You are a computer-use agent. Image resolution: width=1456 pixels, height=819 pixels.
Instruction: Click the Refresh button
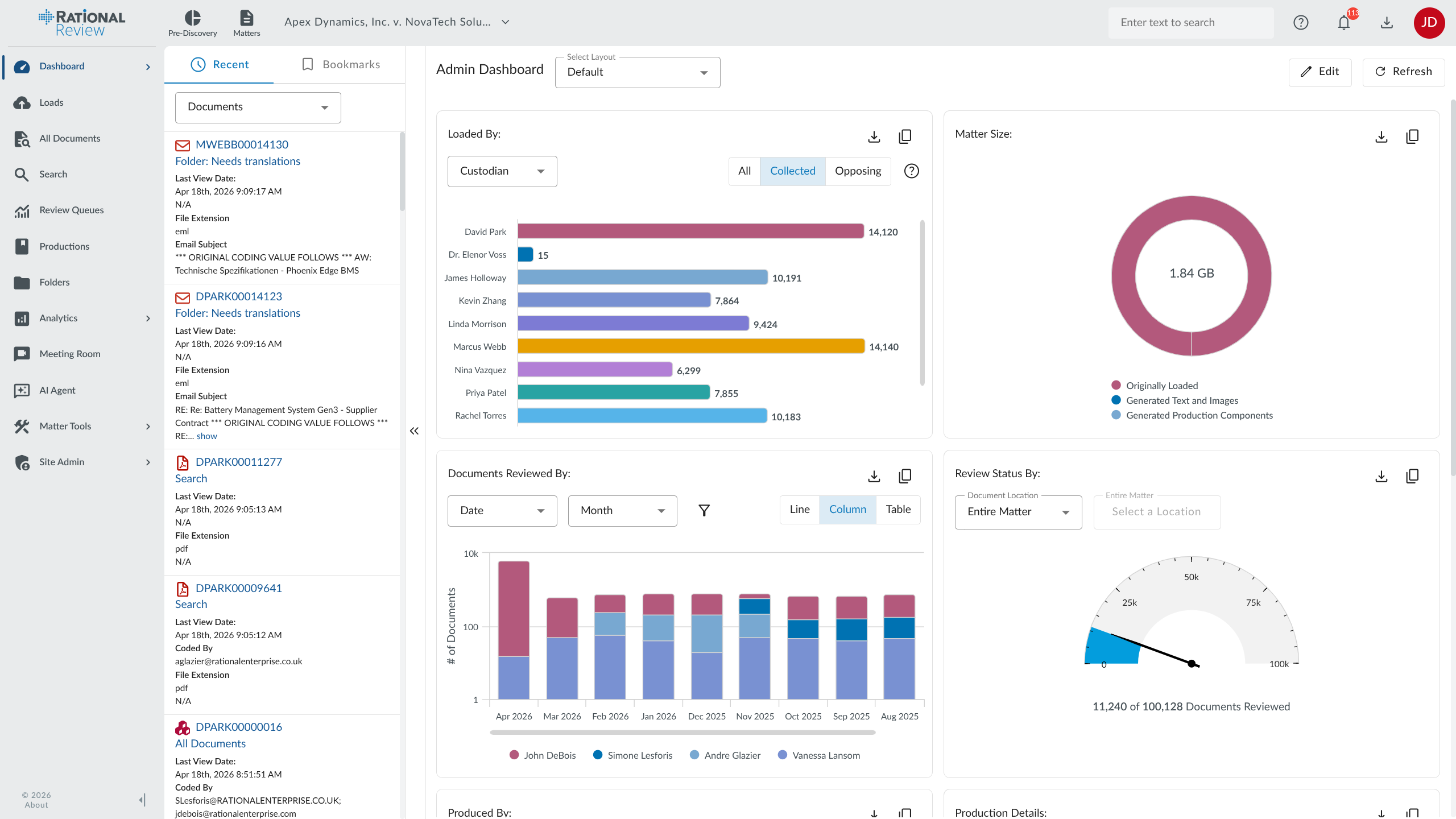1403,72
